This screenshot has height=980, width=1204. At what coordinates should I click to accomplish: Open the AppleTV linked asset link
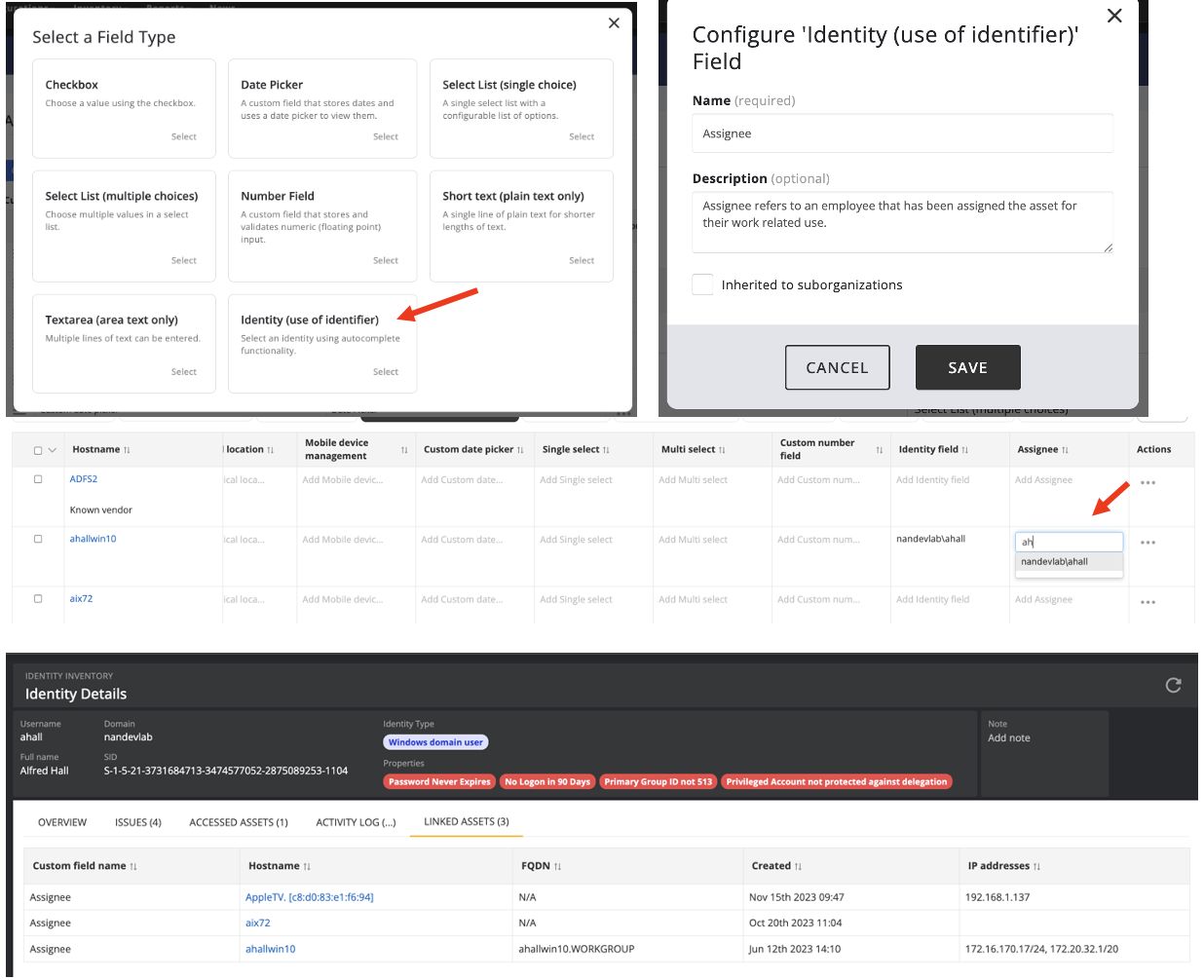coord(309,897)
